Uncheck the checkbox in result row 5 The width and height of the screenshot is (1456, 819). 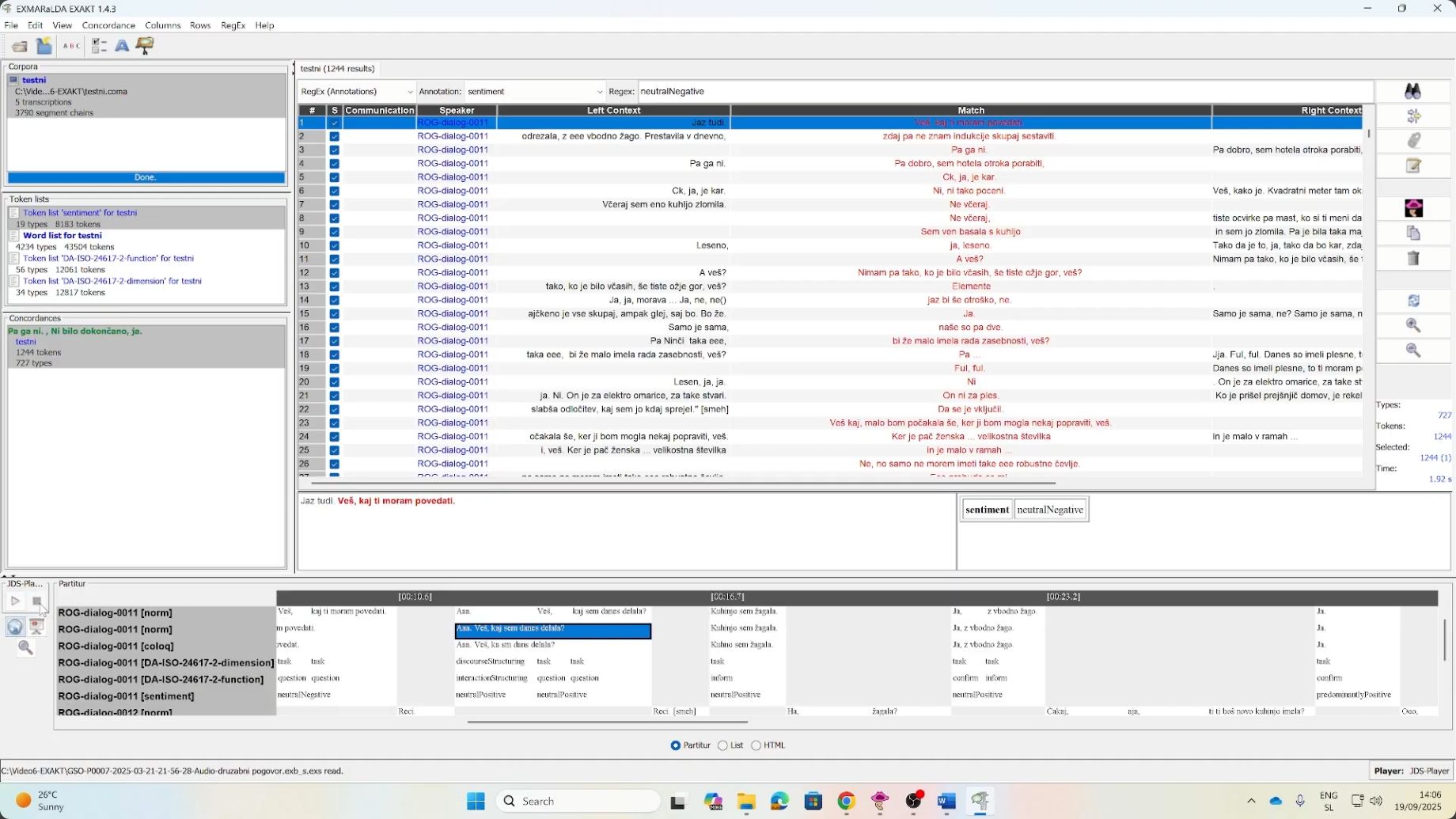tap(335, 177)
